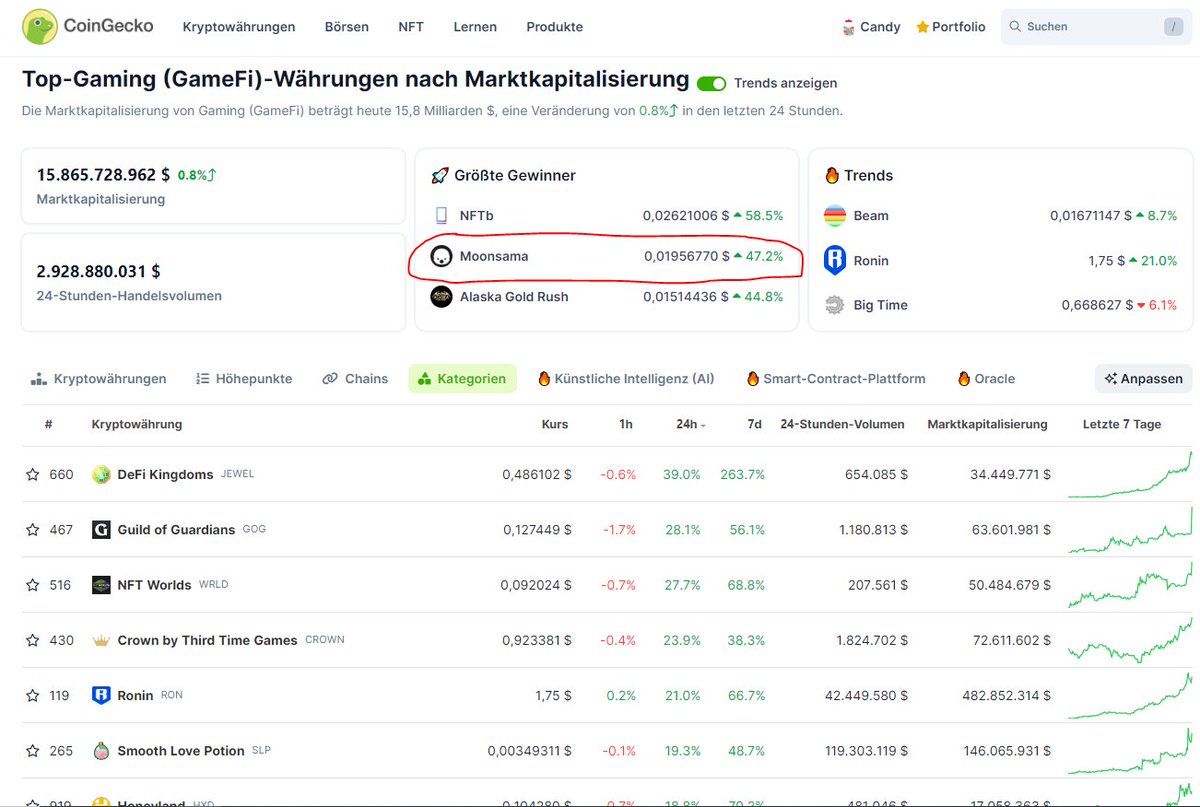Click the rocket Größte Gewinner icon
1200x807 pixels.
click(x=440, y=175)
